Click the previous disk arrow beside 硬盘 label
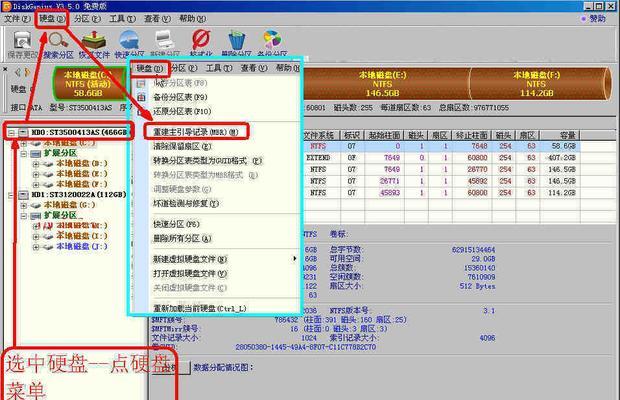This screenshot has width=620, height=400. [17, 72]
